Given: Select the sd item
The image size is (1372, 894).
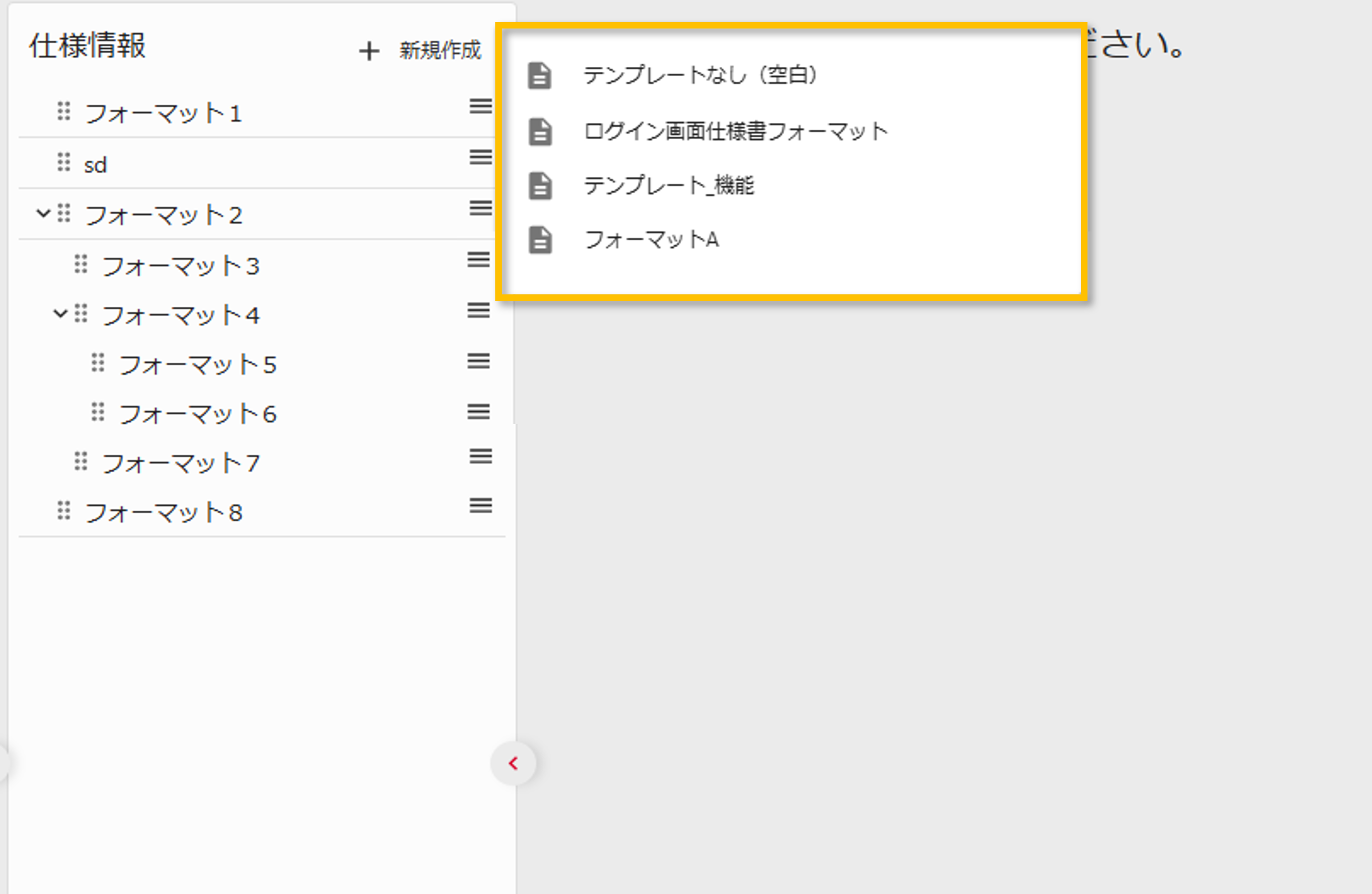Looking at the screenshot, I should coord(96,165).
